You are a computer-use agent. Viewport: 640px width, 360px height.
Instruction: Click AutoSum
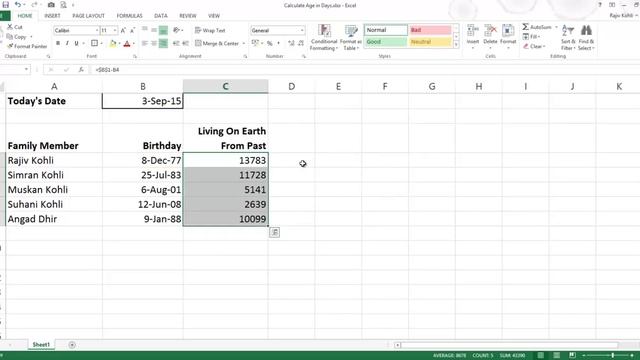537,27
